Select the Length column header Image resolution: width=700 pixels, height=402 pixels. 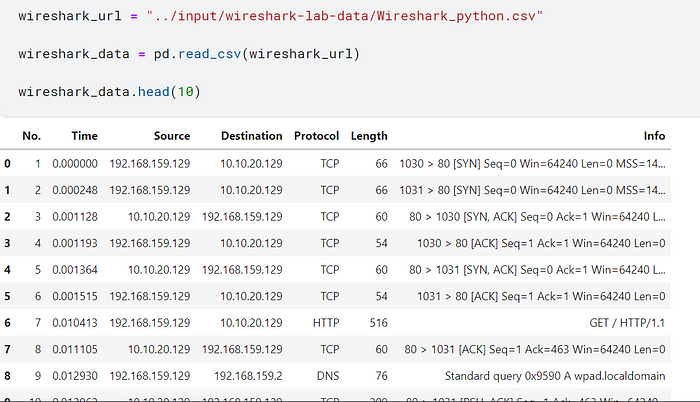coord(369,136)
